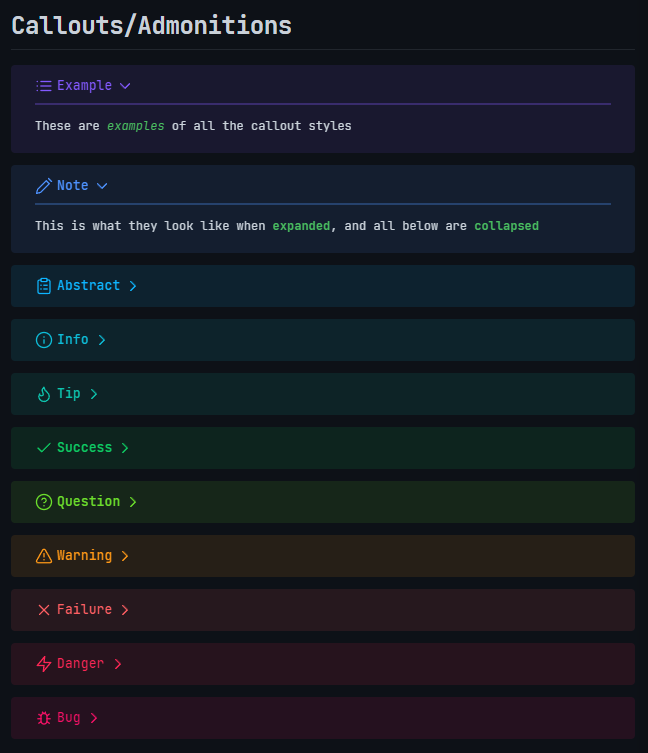
Task: Click the green word expanded
Action: pos(301,226)
